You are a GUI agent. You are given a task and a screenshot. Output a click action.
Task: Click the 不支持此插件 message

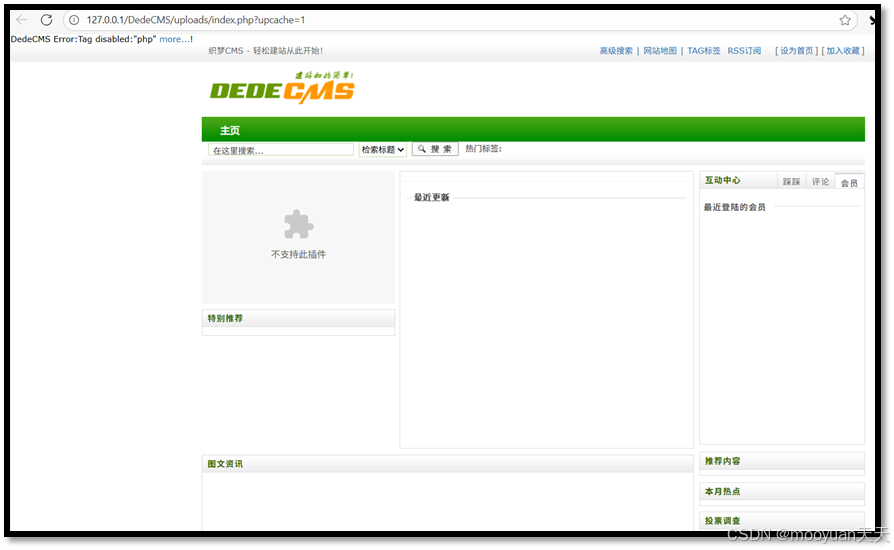click(x=298, y=254)
